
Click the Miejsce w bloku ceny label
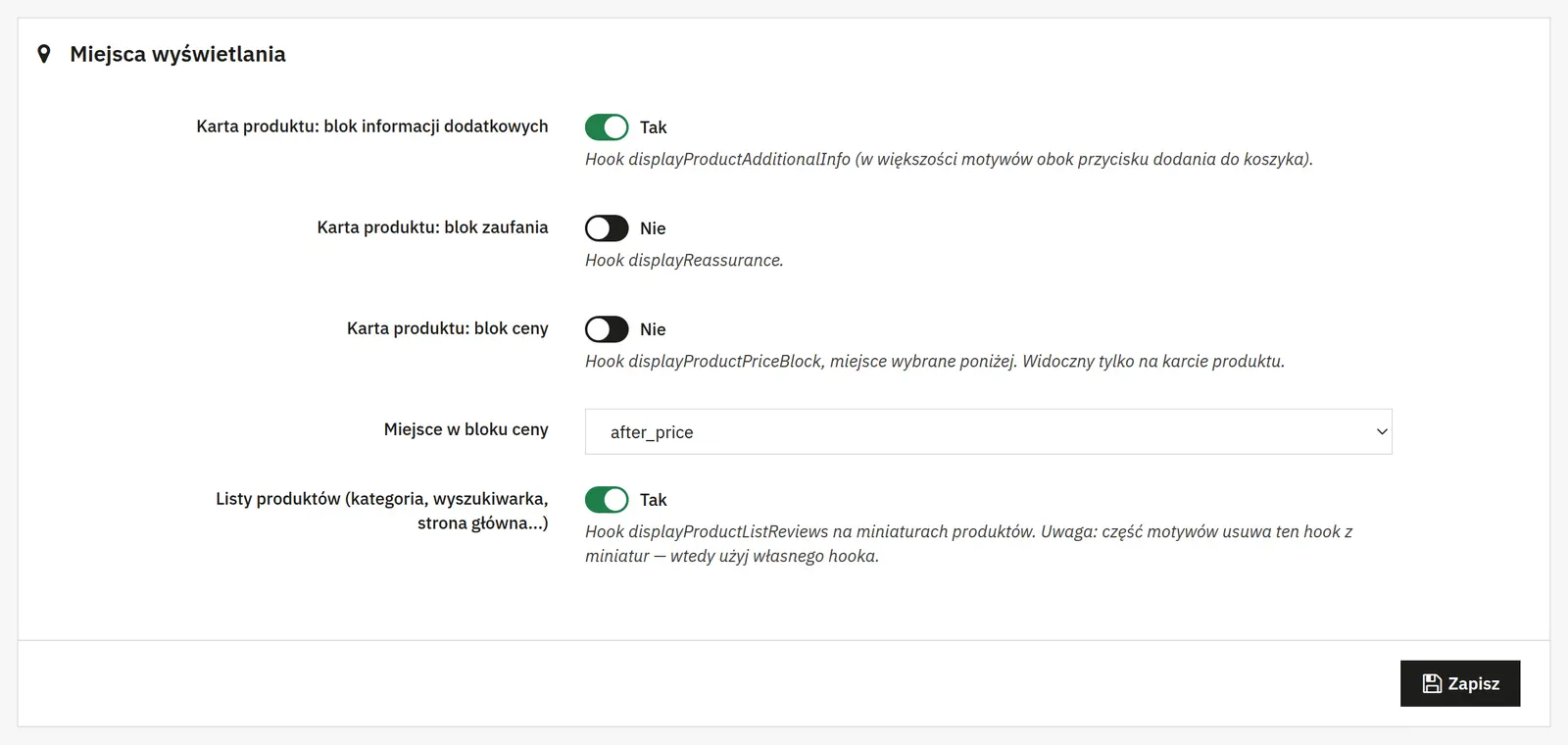tap(466, 429)
